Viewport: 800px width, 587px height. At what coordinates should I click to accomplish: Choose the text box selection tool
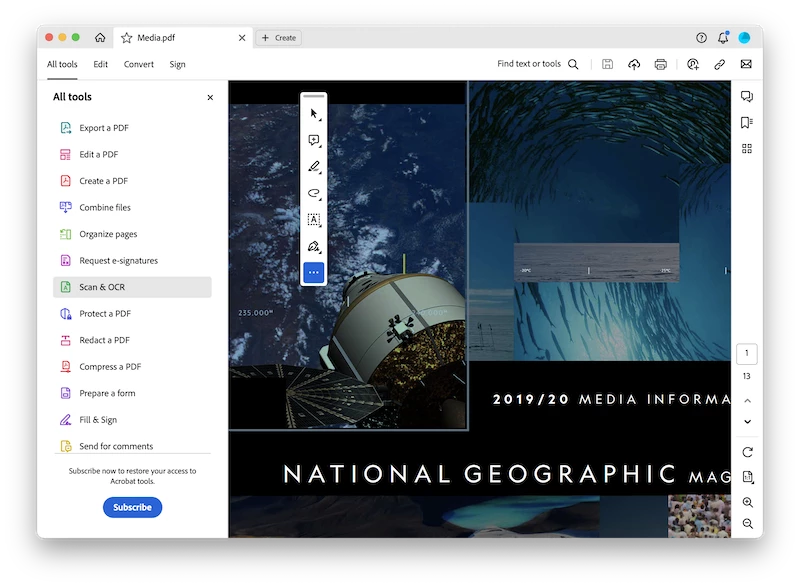click(x=314, y=220)
